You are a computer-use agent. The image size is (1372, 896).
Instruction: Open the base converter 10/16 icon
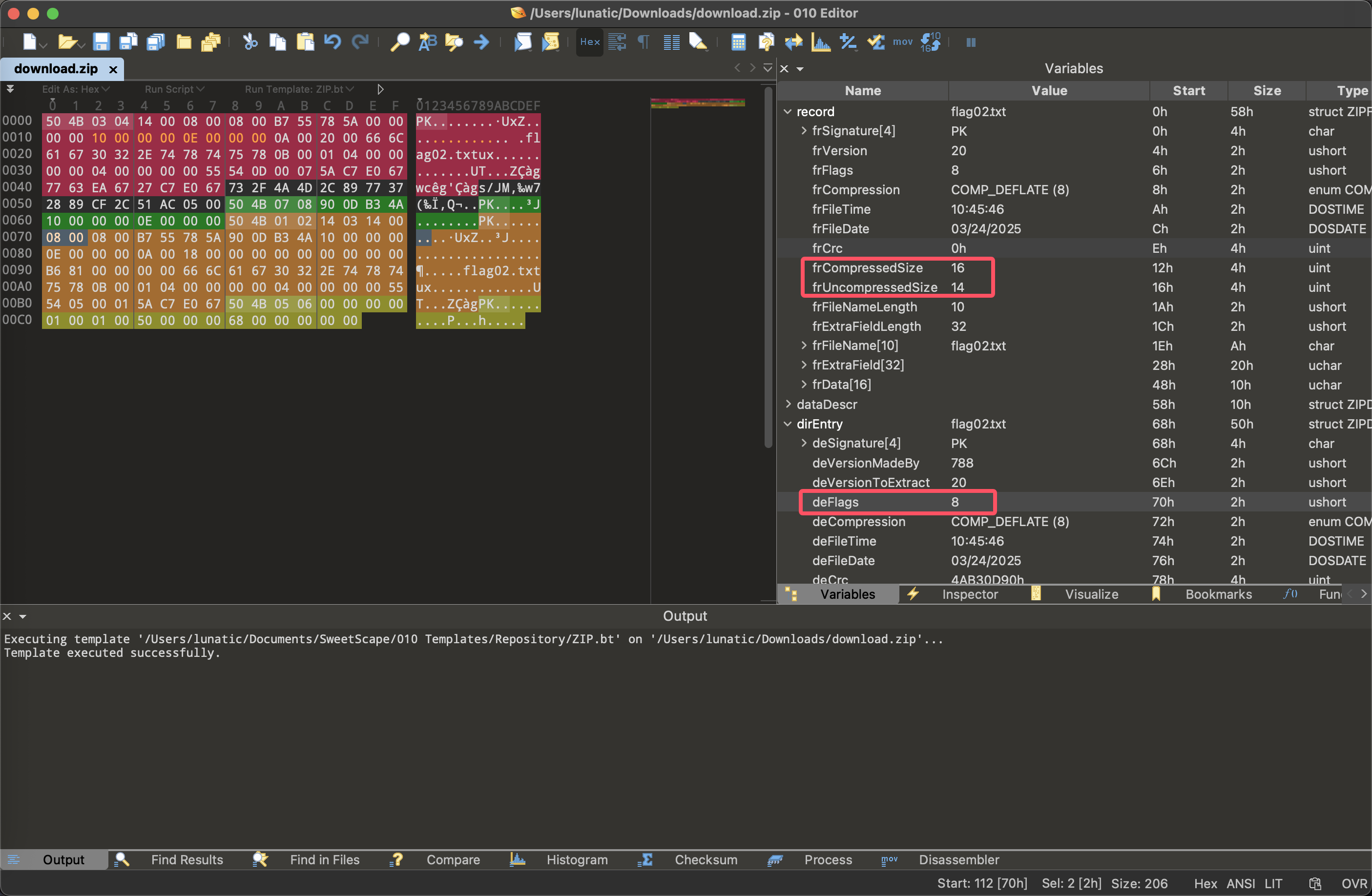(x=931, y=42)
